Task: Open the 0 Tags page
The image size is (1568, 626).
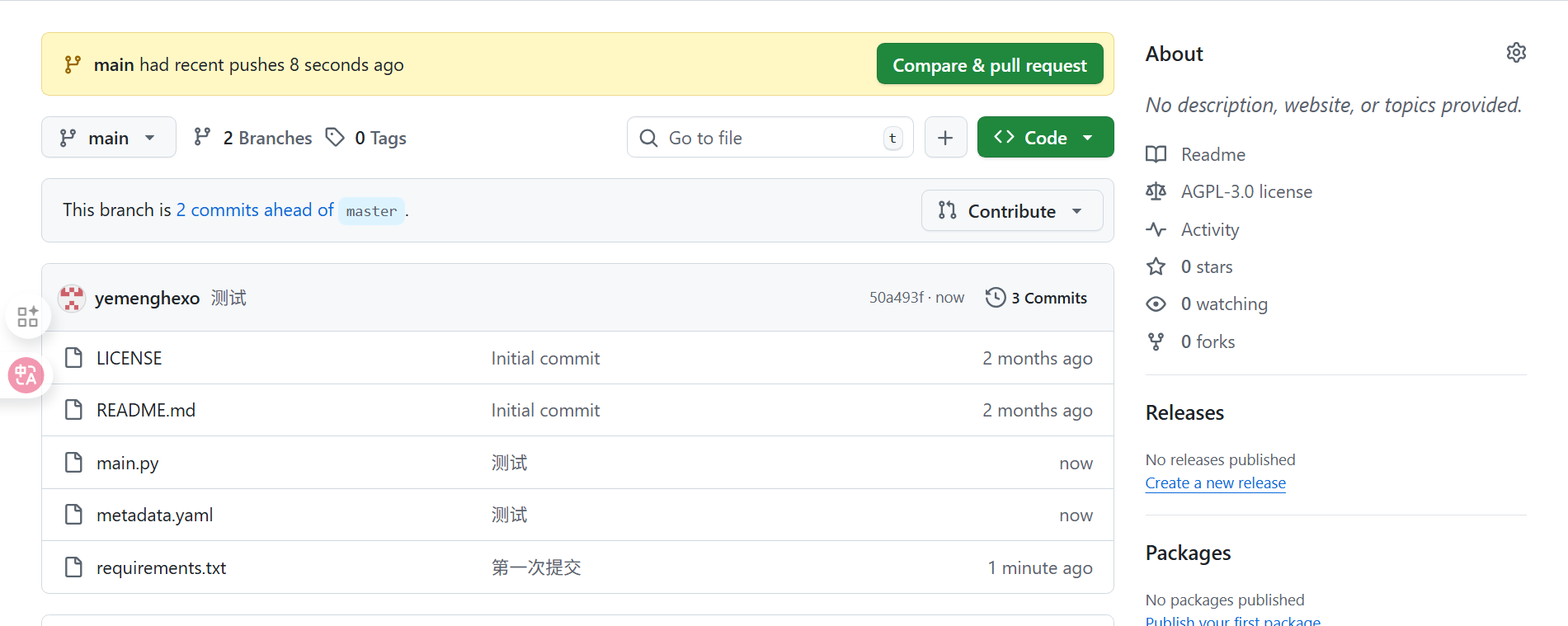Action: pos(366,138)
